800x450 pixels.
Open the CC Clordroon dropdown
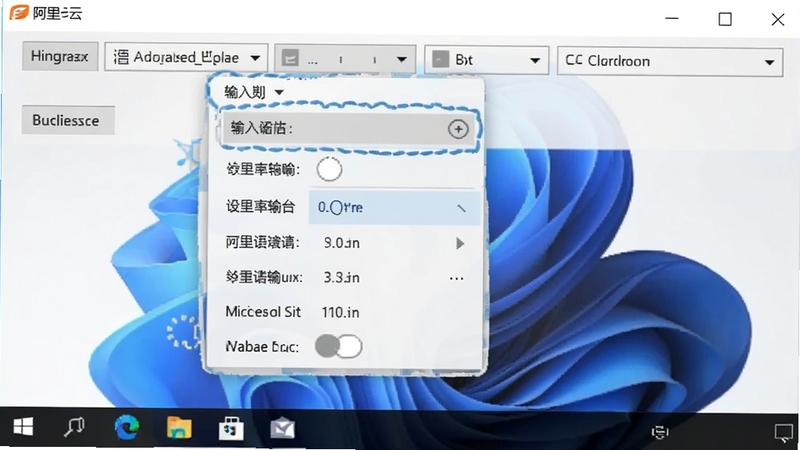670,62
